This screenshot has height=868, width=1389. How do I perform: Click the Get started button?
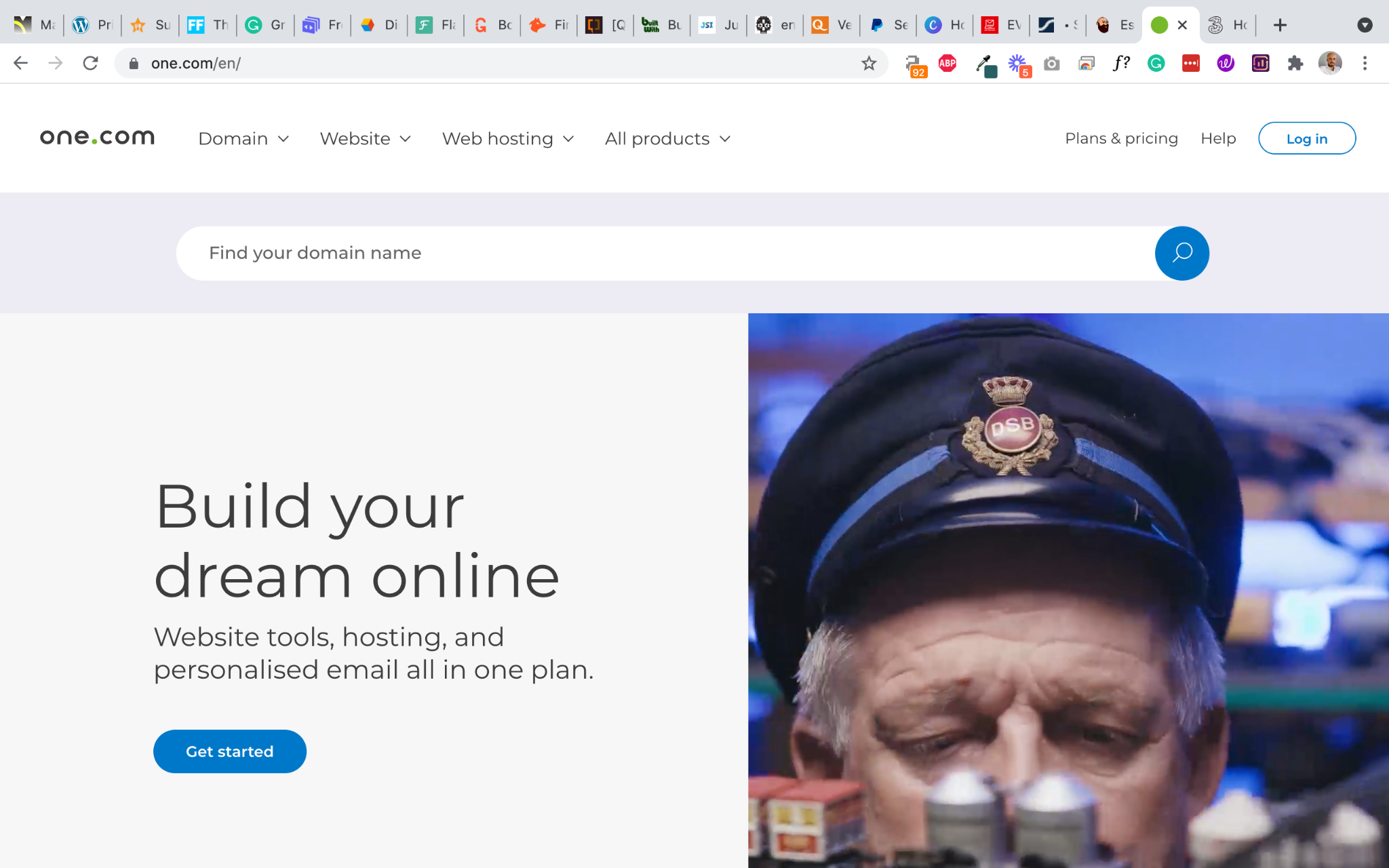(229, 751)
